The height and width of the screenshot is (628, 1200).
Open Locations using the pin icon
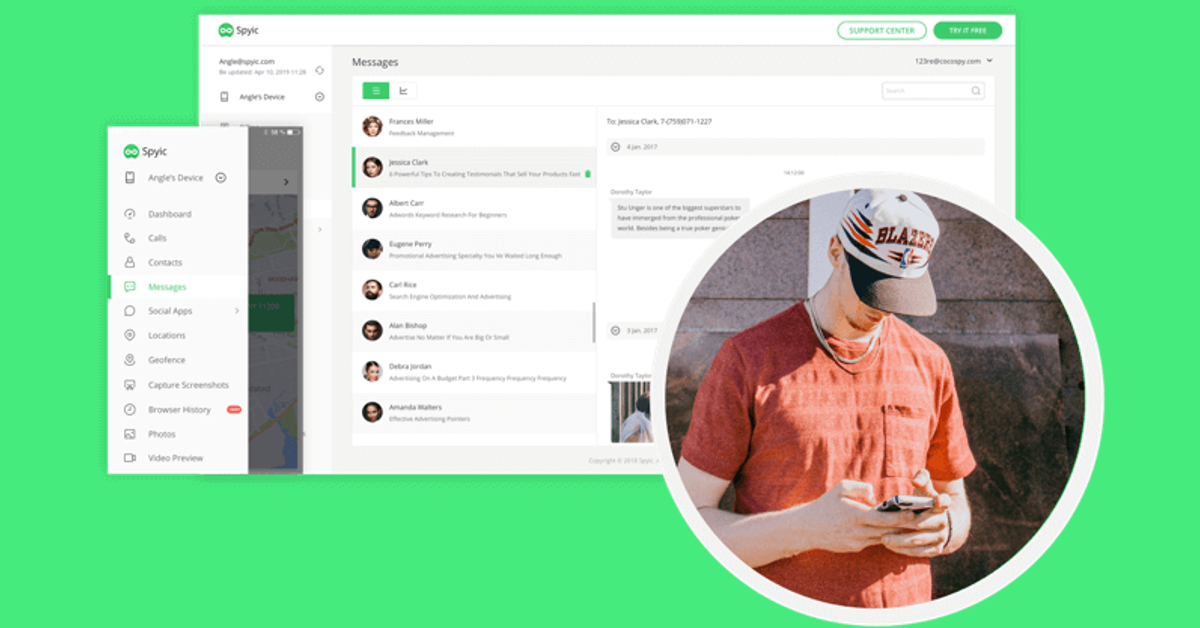(129, 336)
